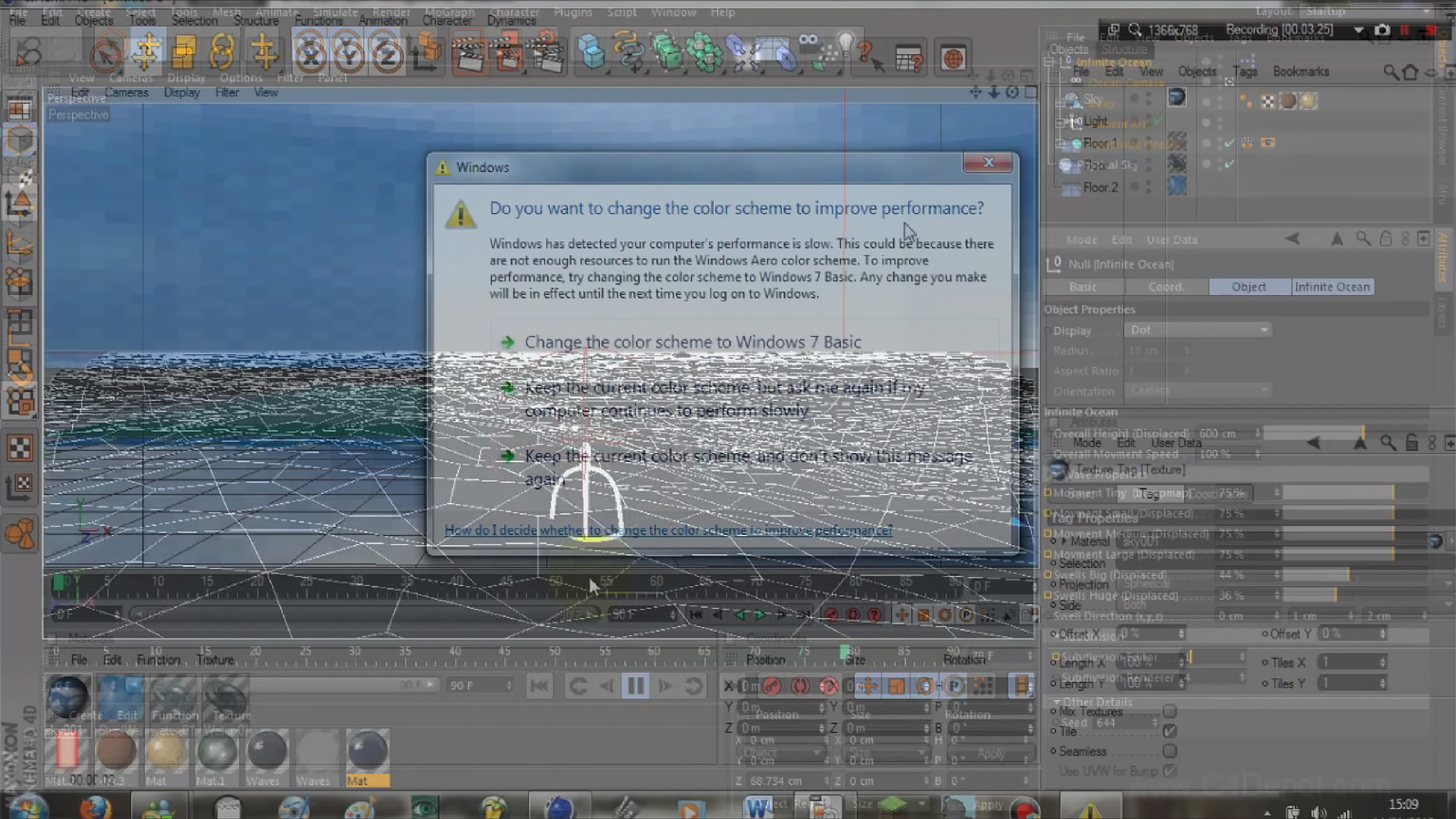Switch to the Coord. attributes tab
Viewport: 1456px width, 819px height.
(x=1166, y=287)
